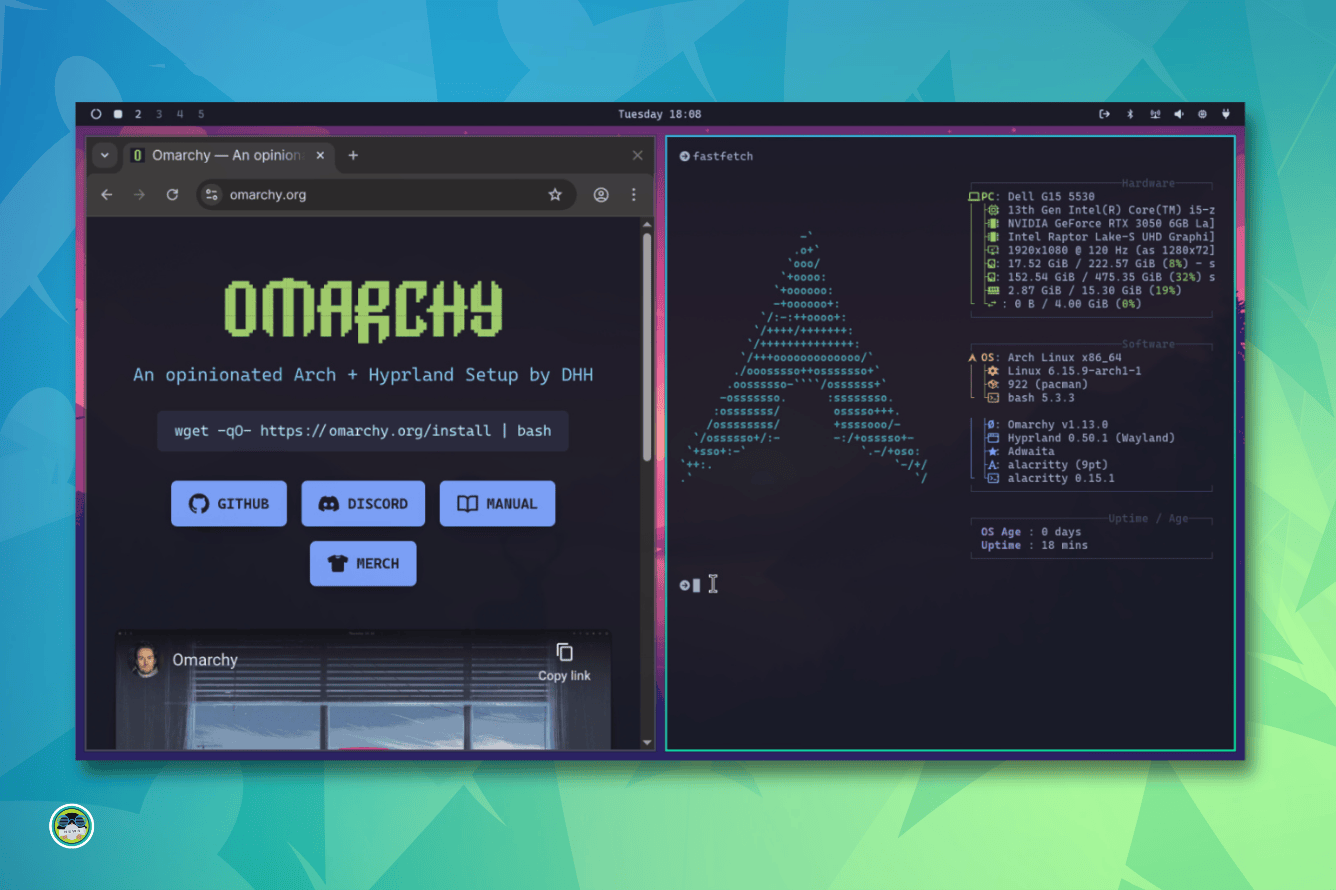
Task: Select workspace 3 in the top bar
Action: [158, 114]
